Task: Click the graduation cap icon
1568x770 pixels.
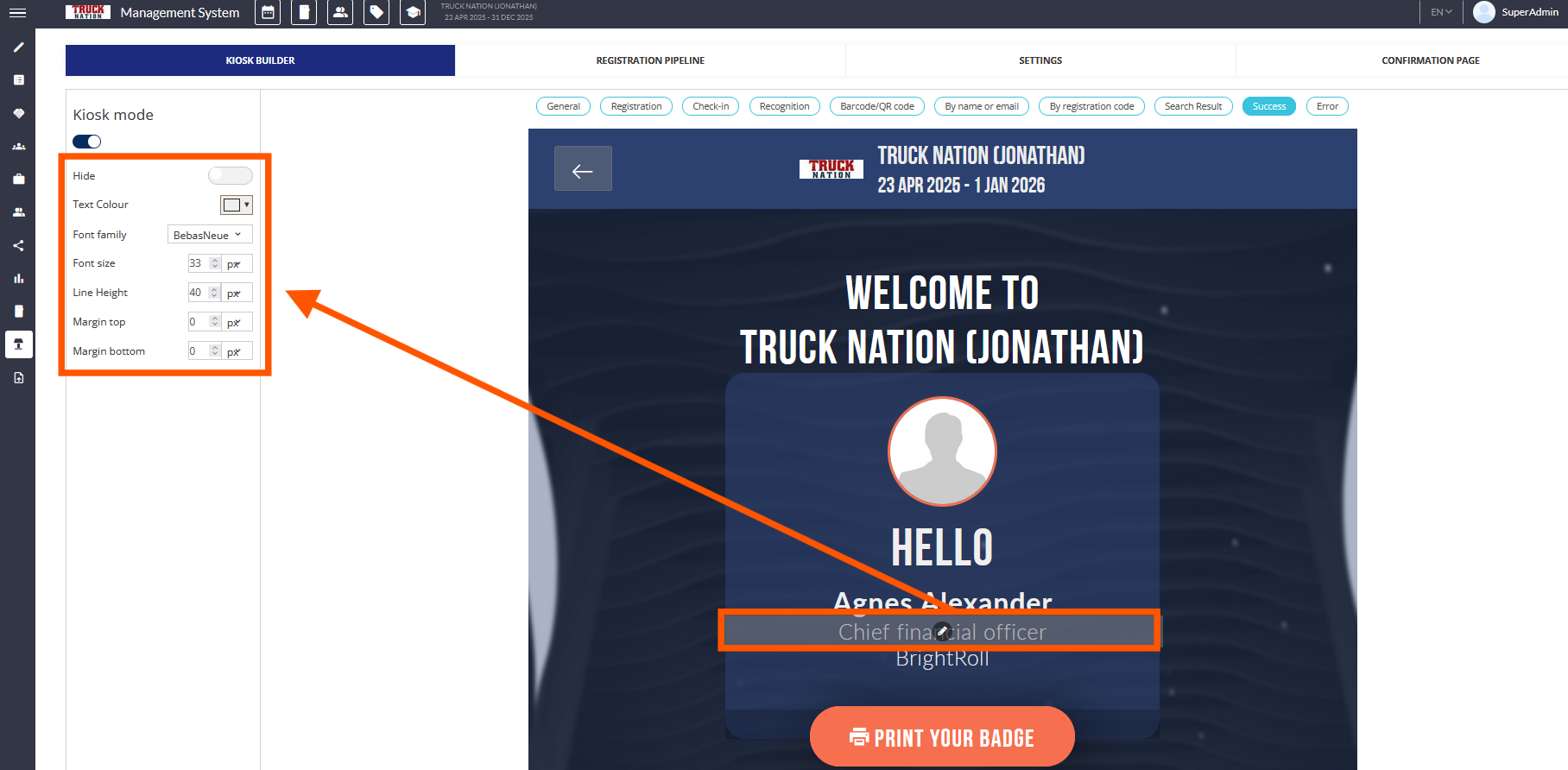Action: click(x=413, y=13)
